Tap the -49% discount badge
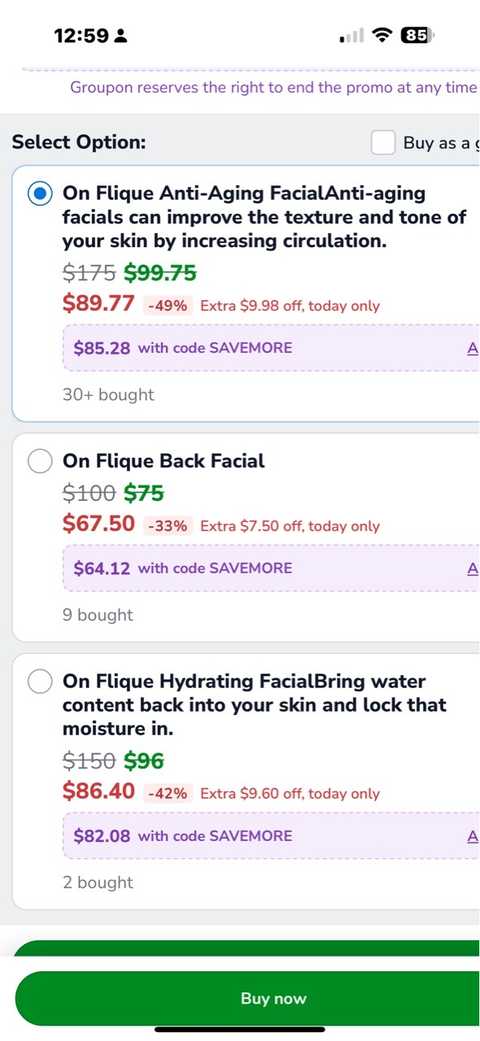This screenshot has width=480, height=1041. 168,306
